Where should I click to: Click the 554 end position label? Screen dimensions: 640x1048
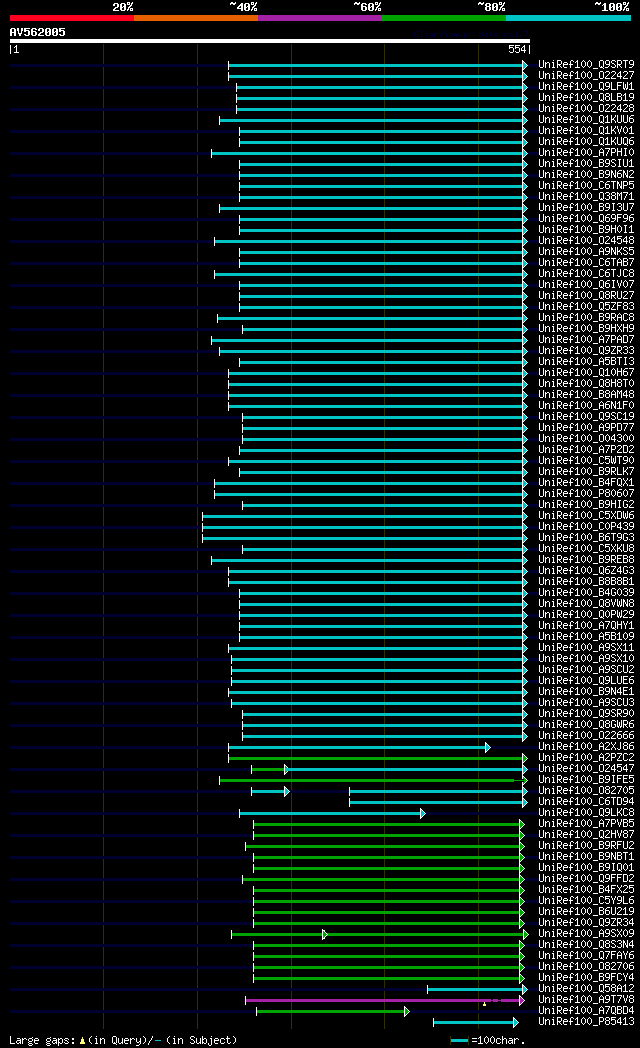coord(517,49)
